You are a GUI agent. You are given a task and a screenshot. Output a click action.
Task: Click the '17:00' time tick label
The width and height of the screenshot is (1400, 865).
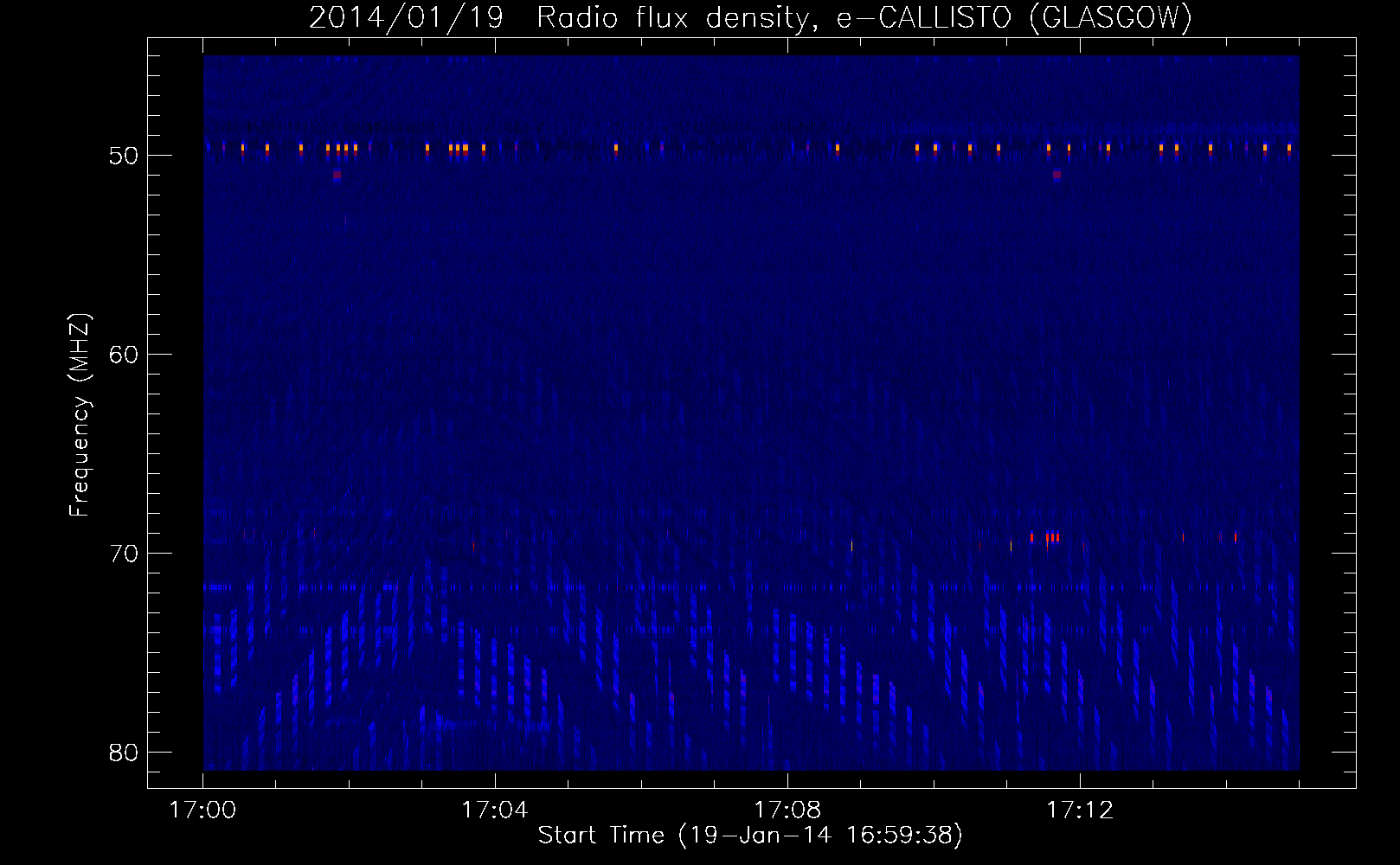202,811
